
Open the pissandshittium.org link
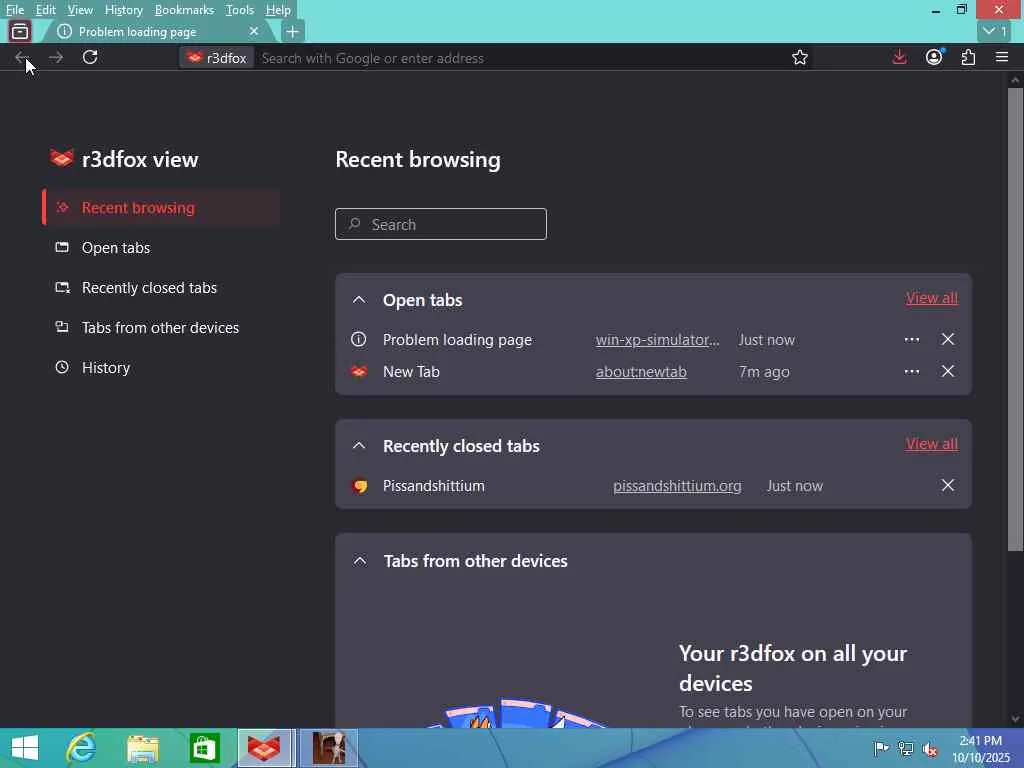pos(677,486)
